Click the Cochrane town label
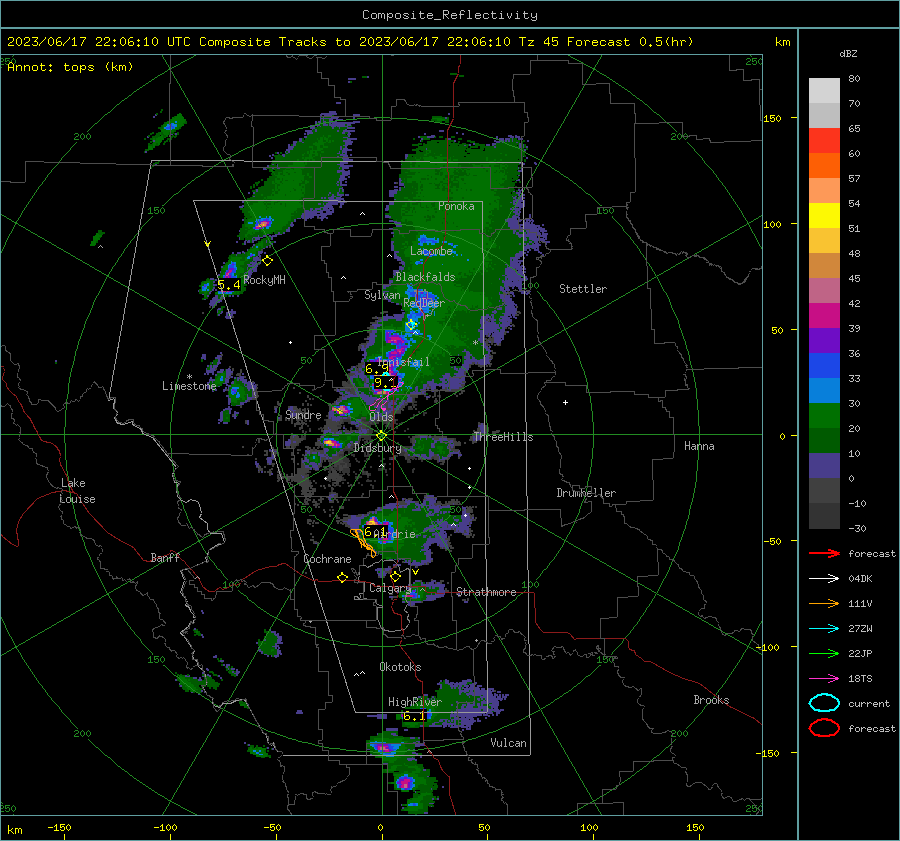Screen dimensions: 900x841 pos(327,559)
